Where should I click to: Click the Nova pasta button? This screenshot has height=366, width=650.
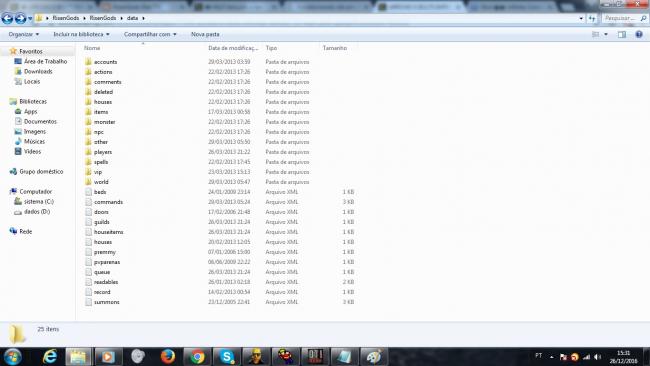pos(205,34)
